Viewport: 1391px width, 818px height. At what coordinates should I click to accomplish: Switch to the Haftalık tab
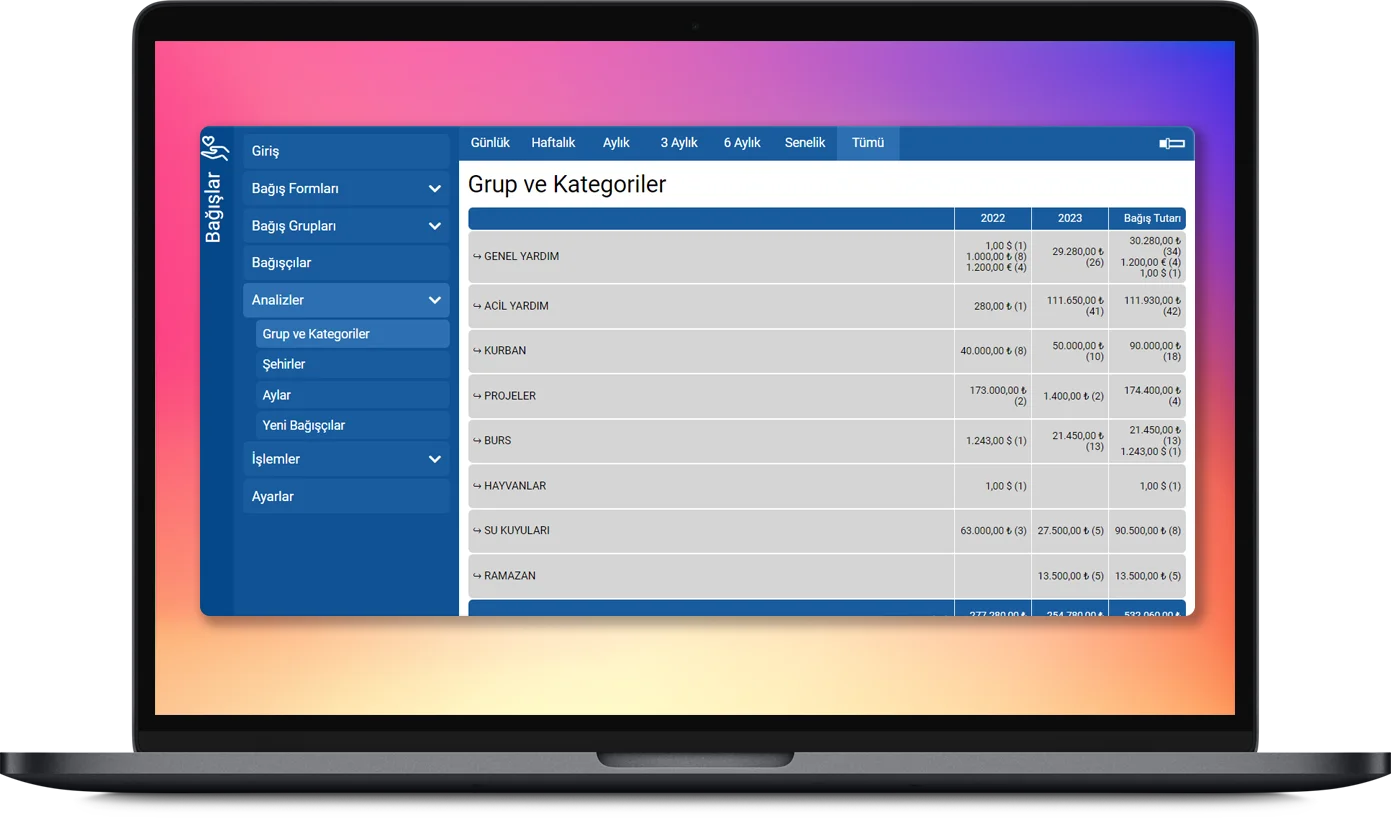553,143
